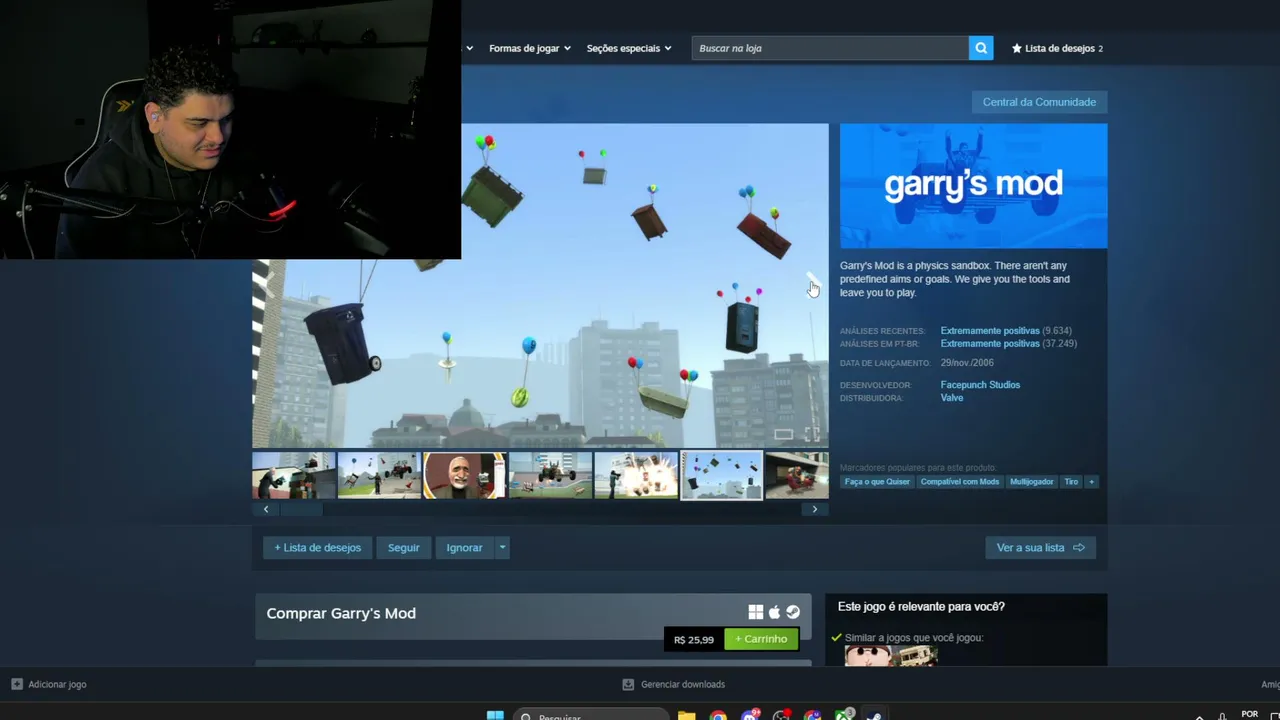Expand the Seções especiais menu
1280x720 pixels.
click(x=629, y=48)
